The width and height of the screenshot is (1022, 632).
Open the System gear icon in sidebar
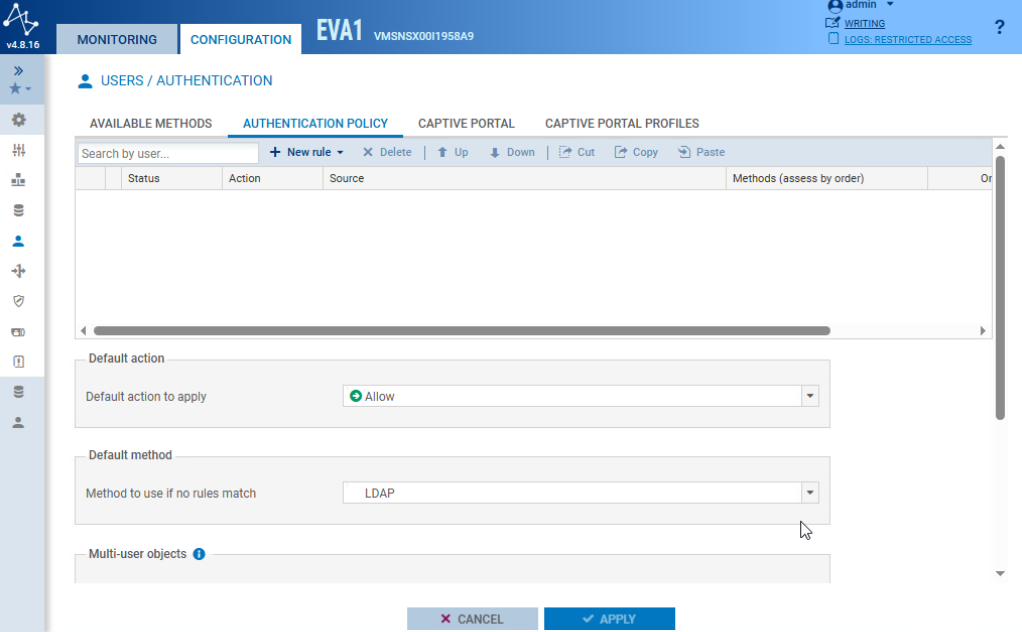tap(19, 120)
